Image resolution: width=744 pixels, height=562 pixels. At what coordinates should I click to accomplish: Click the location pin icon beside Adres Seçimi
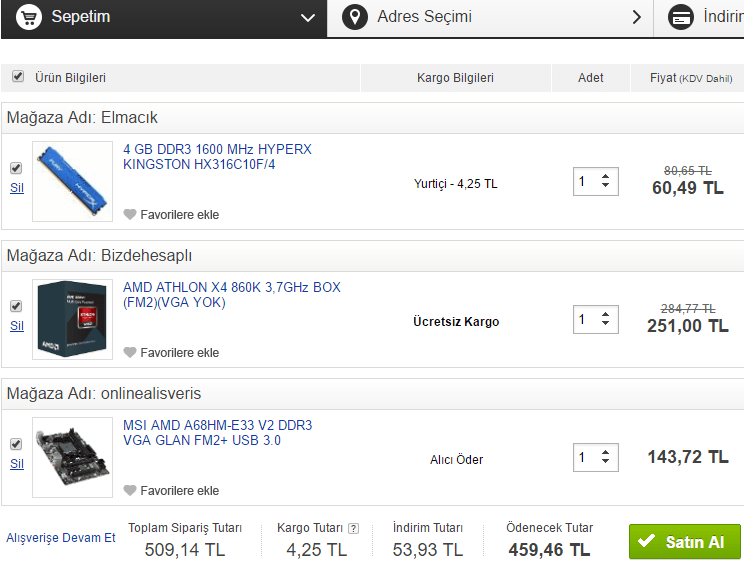pos(354,18)
